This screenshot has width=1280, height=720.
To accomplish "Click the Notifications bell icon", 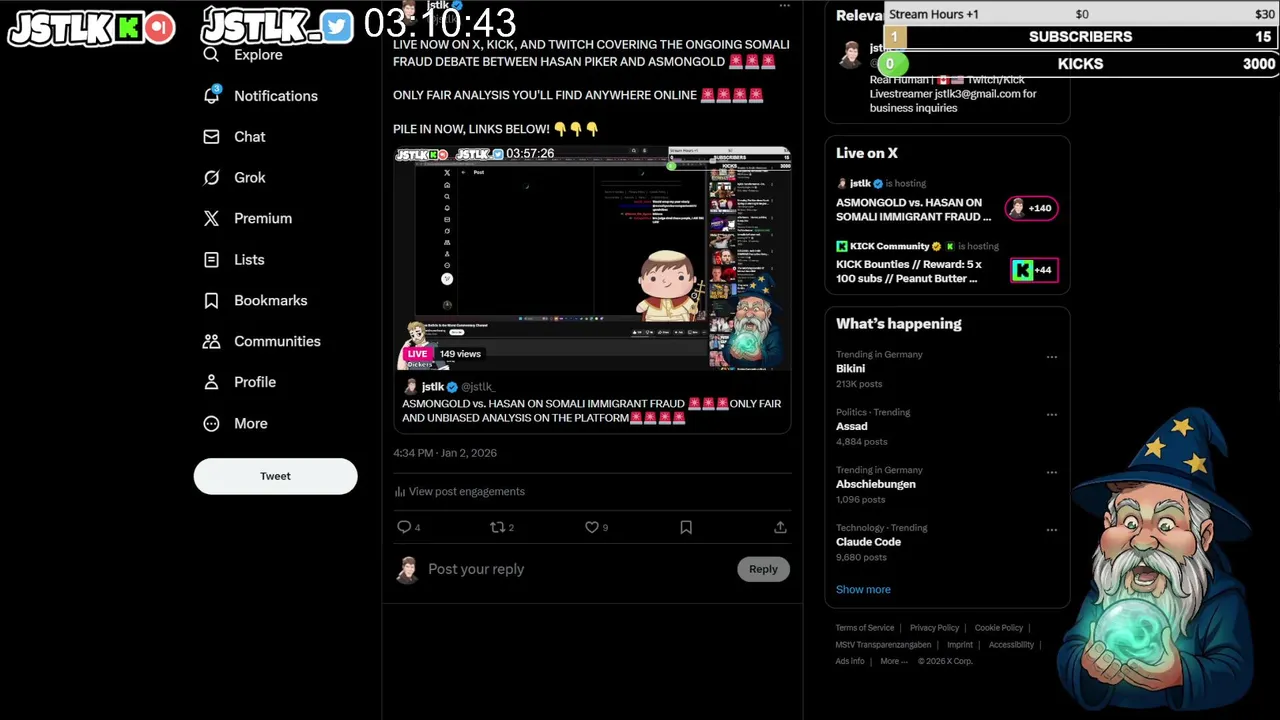I will tap(211, 96).
